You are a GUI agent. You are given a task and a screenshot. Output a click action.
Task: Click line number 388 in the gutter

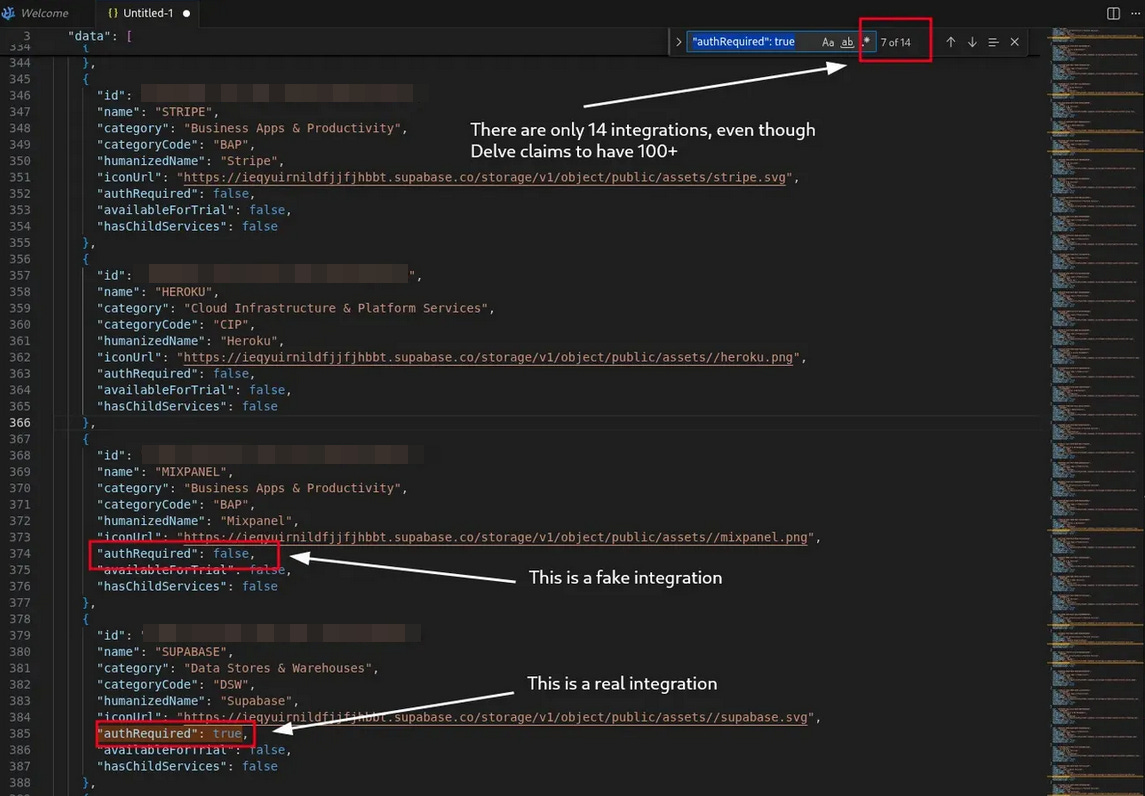click(x=20, y=783)
